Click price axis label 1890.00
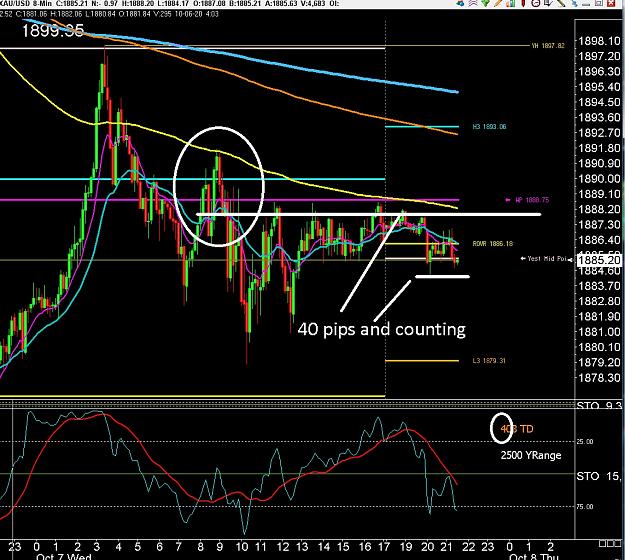 click(599, 179)
